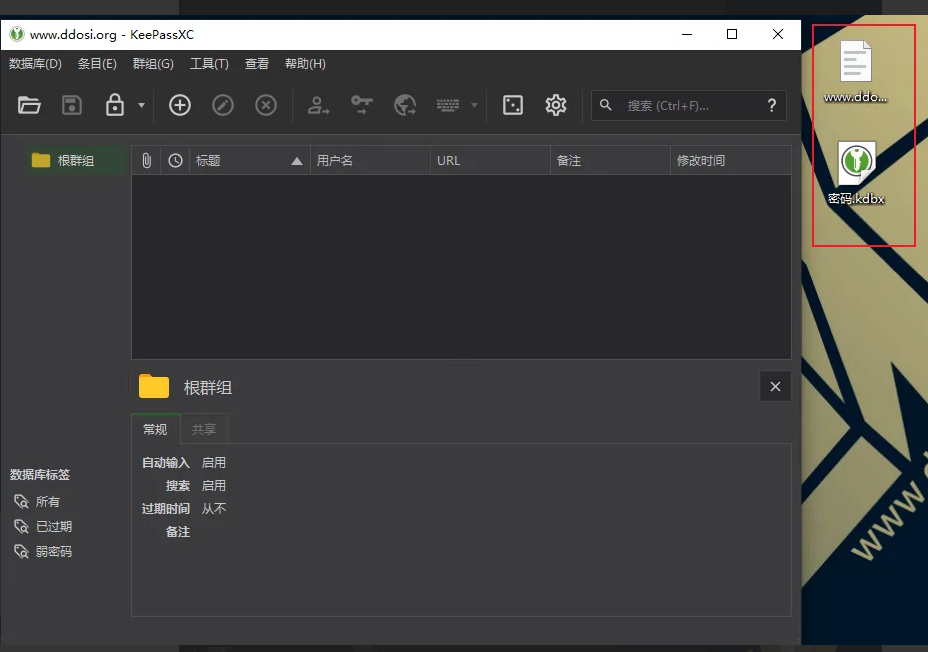Switch to the 共享 tab

[204, 429]
